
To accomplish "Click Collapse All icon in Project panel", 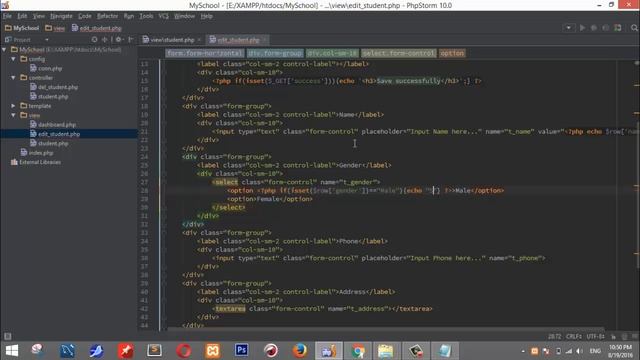I will click(x=105, y=40).
